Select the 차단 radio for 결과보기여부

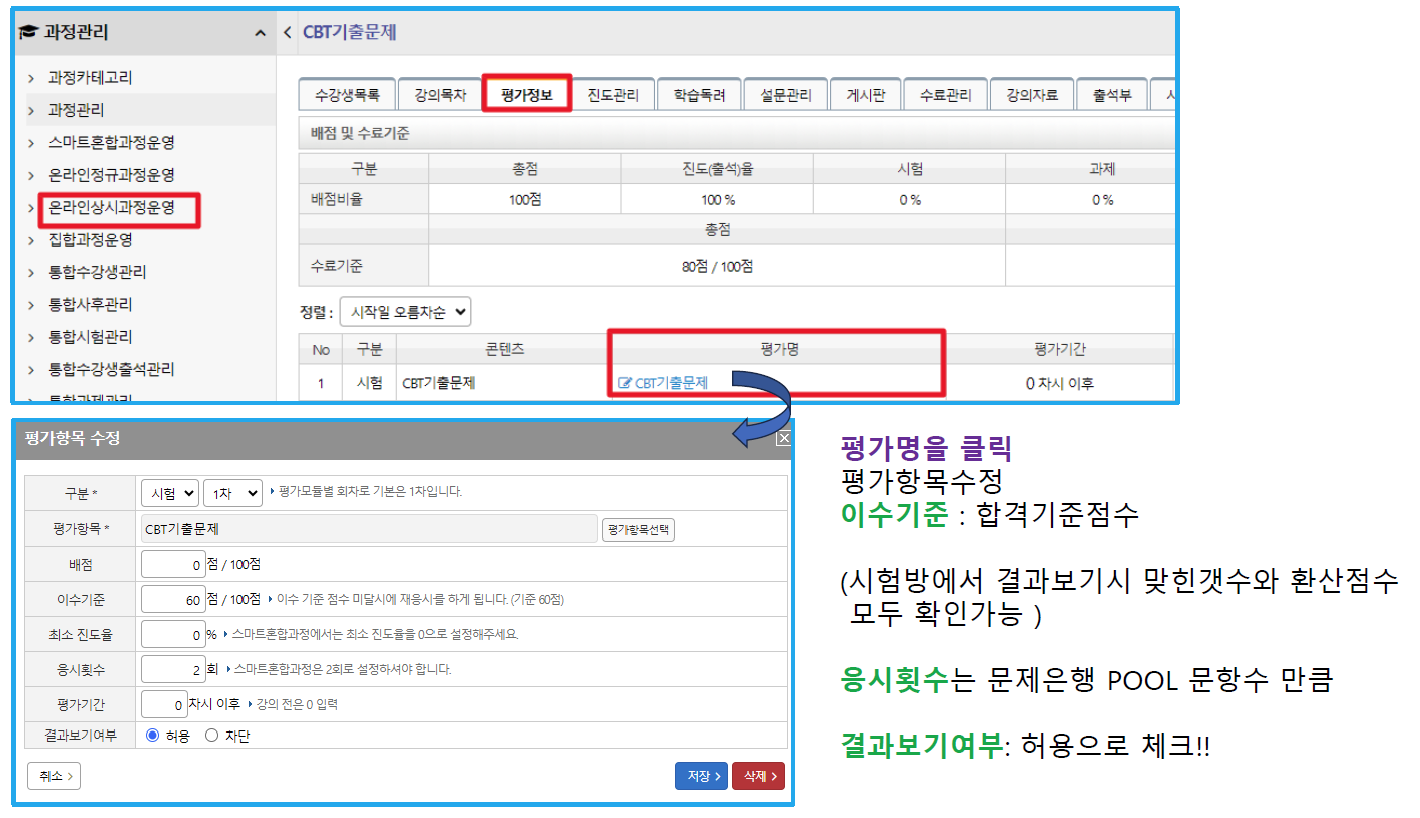(x=211, y=735)
